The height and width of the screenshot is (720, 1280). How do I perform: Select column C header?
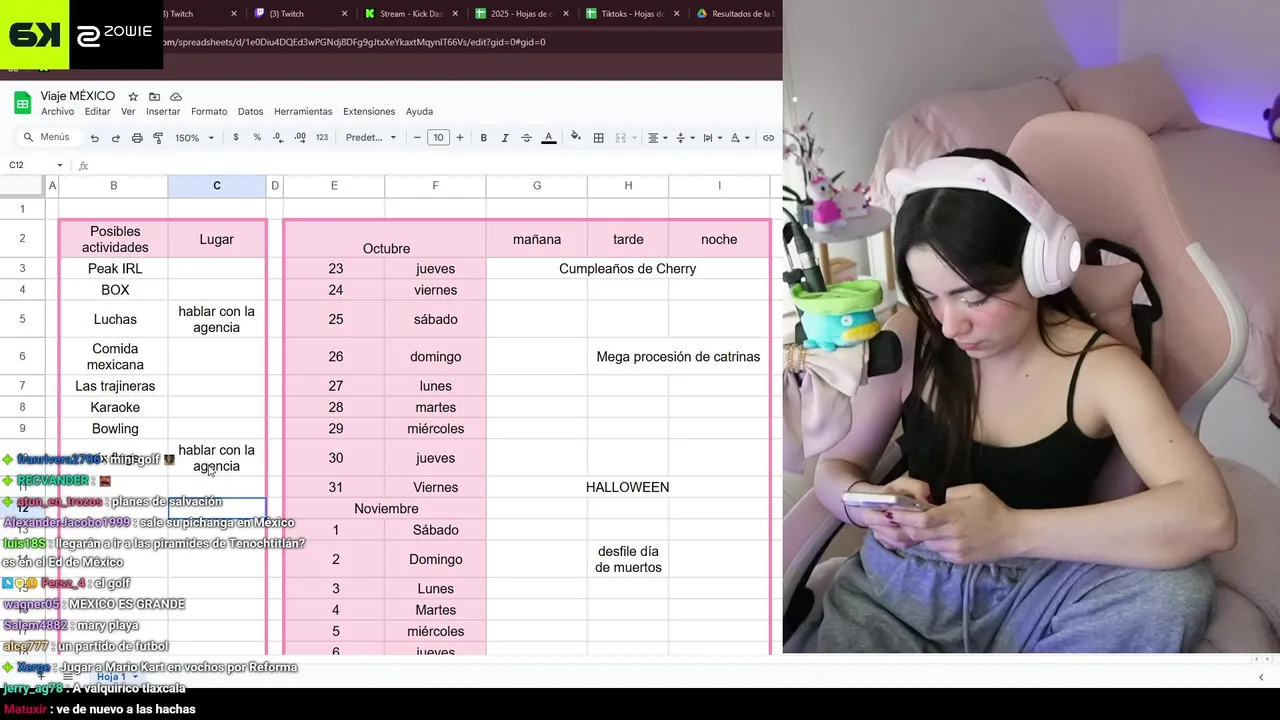pyautogui.click(x=217, y=186)
